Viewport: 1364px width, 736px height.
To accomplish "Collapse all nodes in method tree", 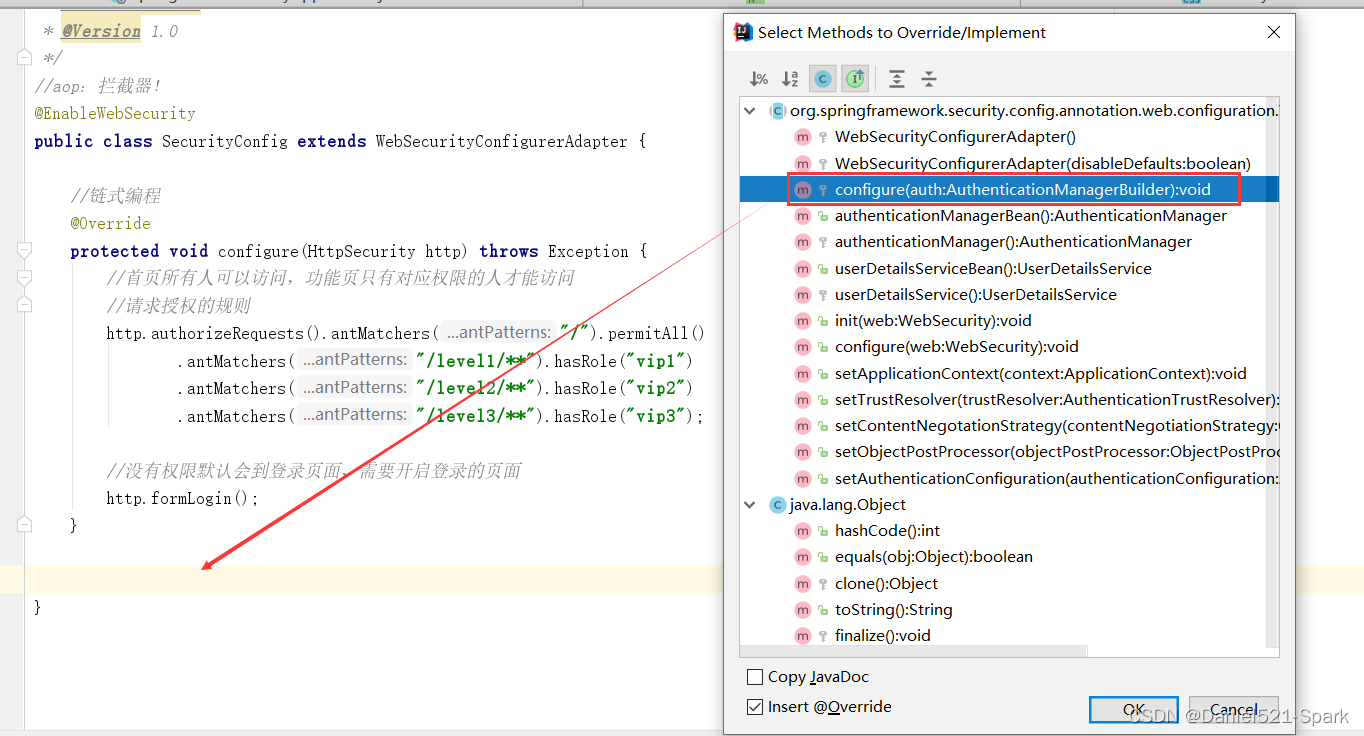I will (x=929, y=79).
